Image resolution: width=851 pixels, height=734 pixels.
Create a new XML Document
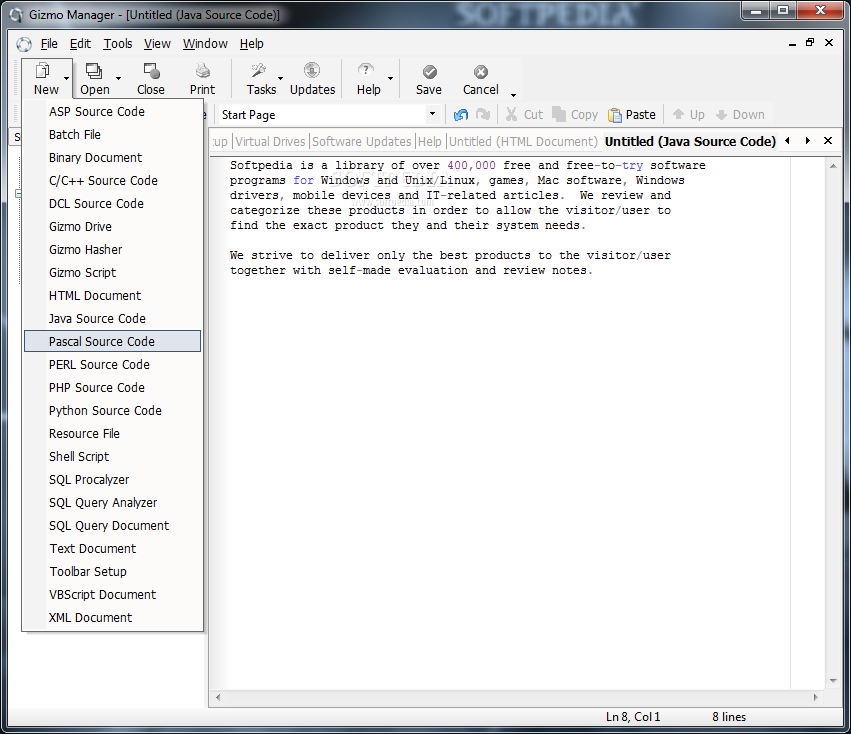(x=112, y=617)
